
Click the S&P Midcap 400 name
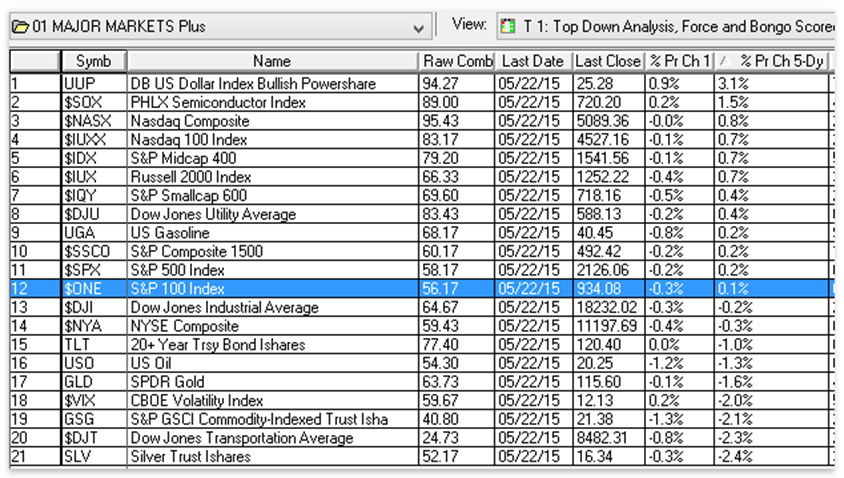[183, 158]
